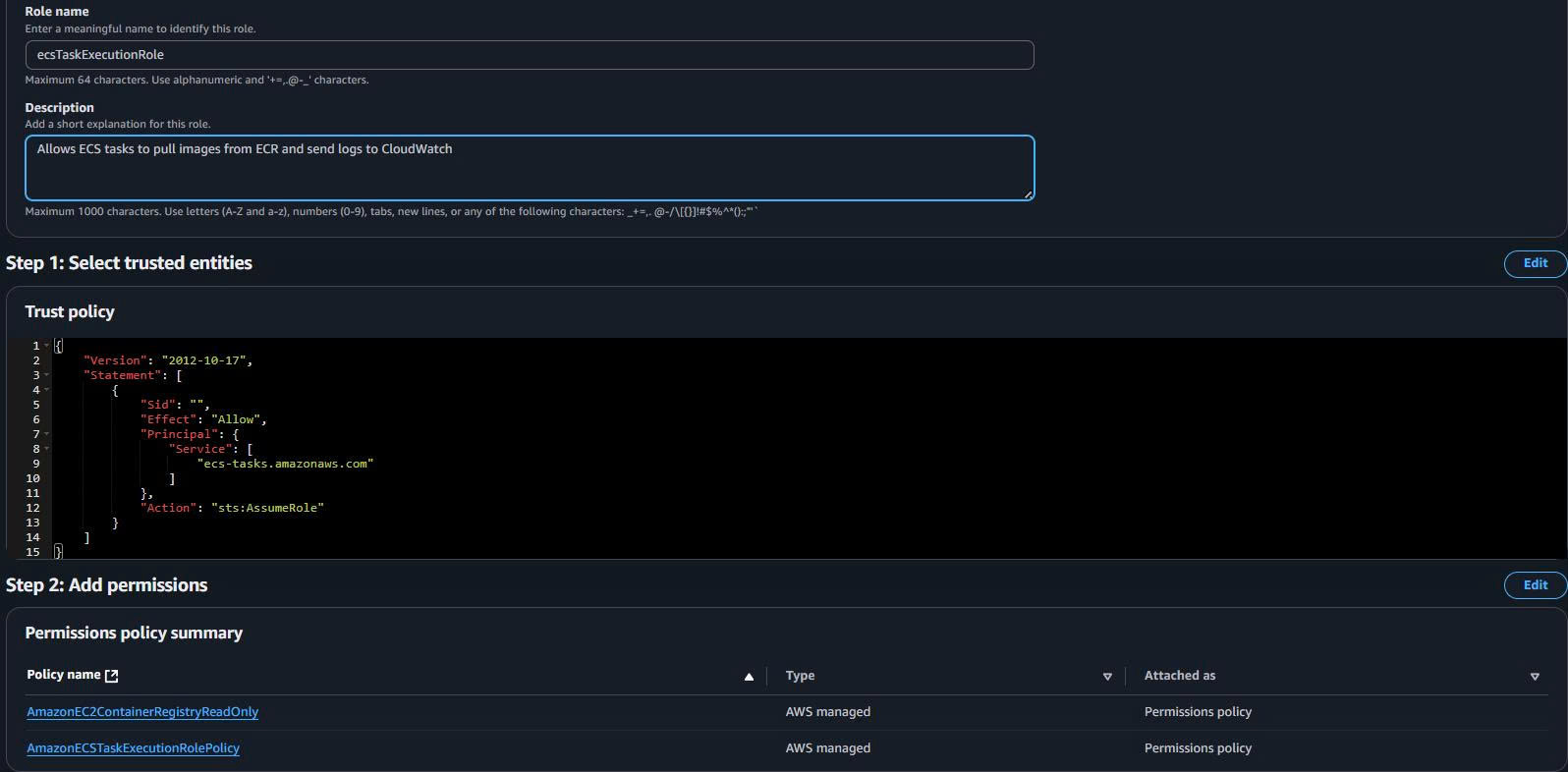Click the Role name input field
This screenshot has height=772, width=1568.
(x=529, y=55)
